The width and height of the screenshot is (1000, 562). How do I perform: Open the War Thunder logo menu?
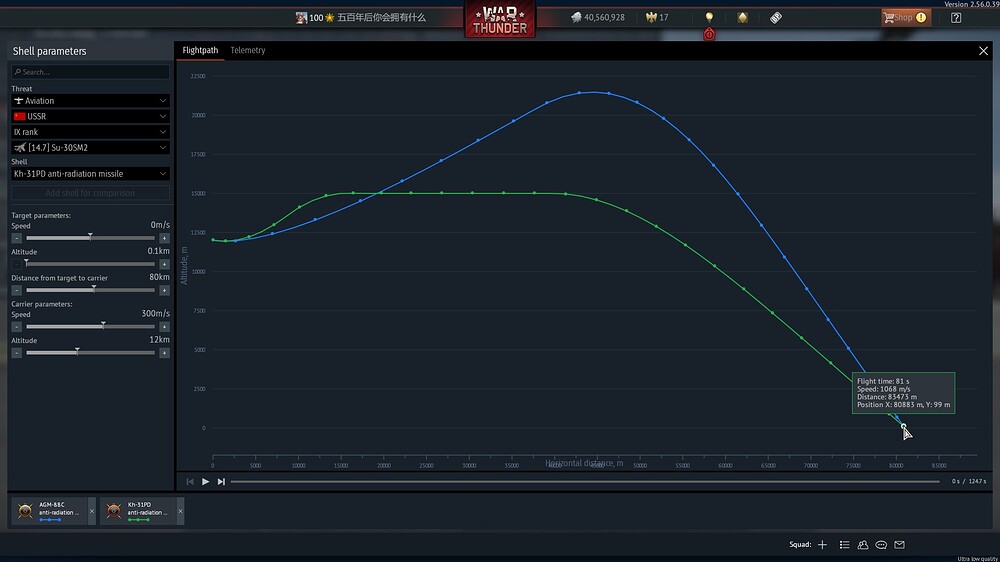[500, 19]
